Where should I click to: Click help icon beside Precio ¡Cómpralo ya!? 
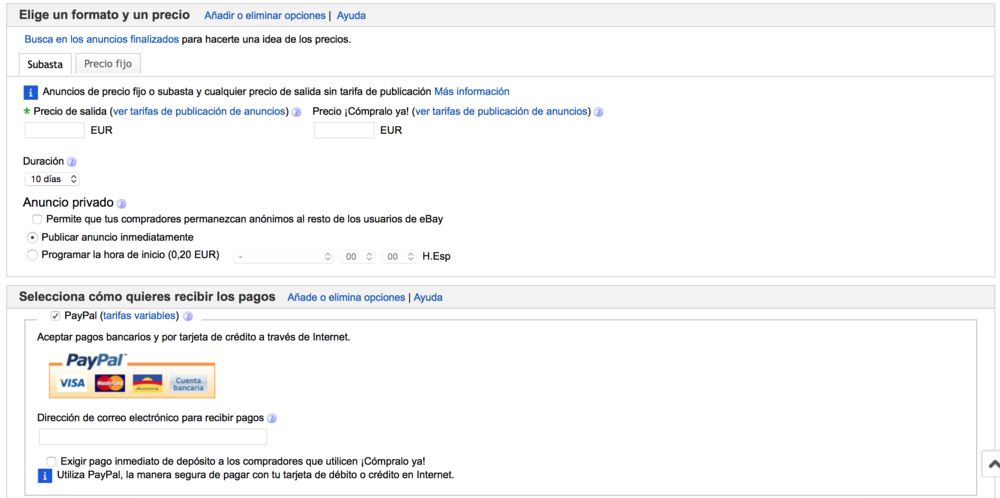[x=599, y=112]
